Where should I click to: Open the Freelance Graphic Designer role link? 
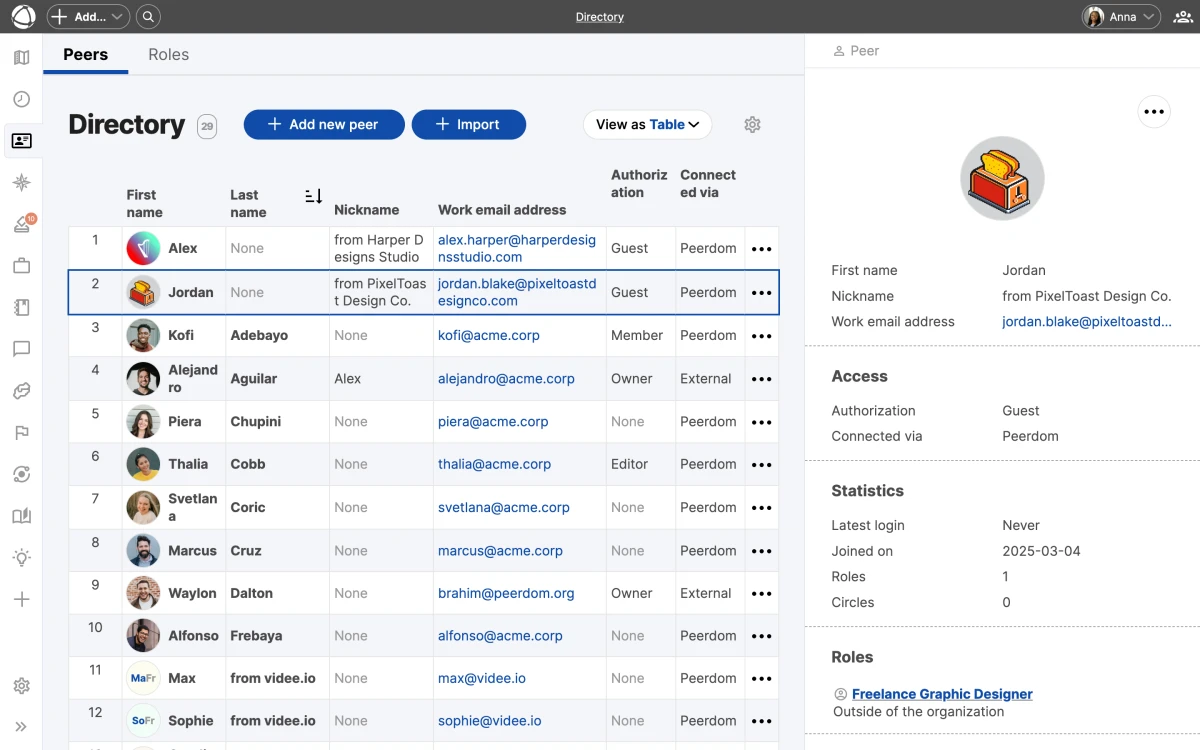[x=940, y=694]
